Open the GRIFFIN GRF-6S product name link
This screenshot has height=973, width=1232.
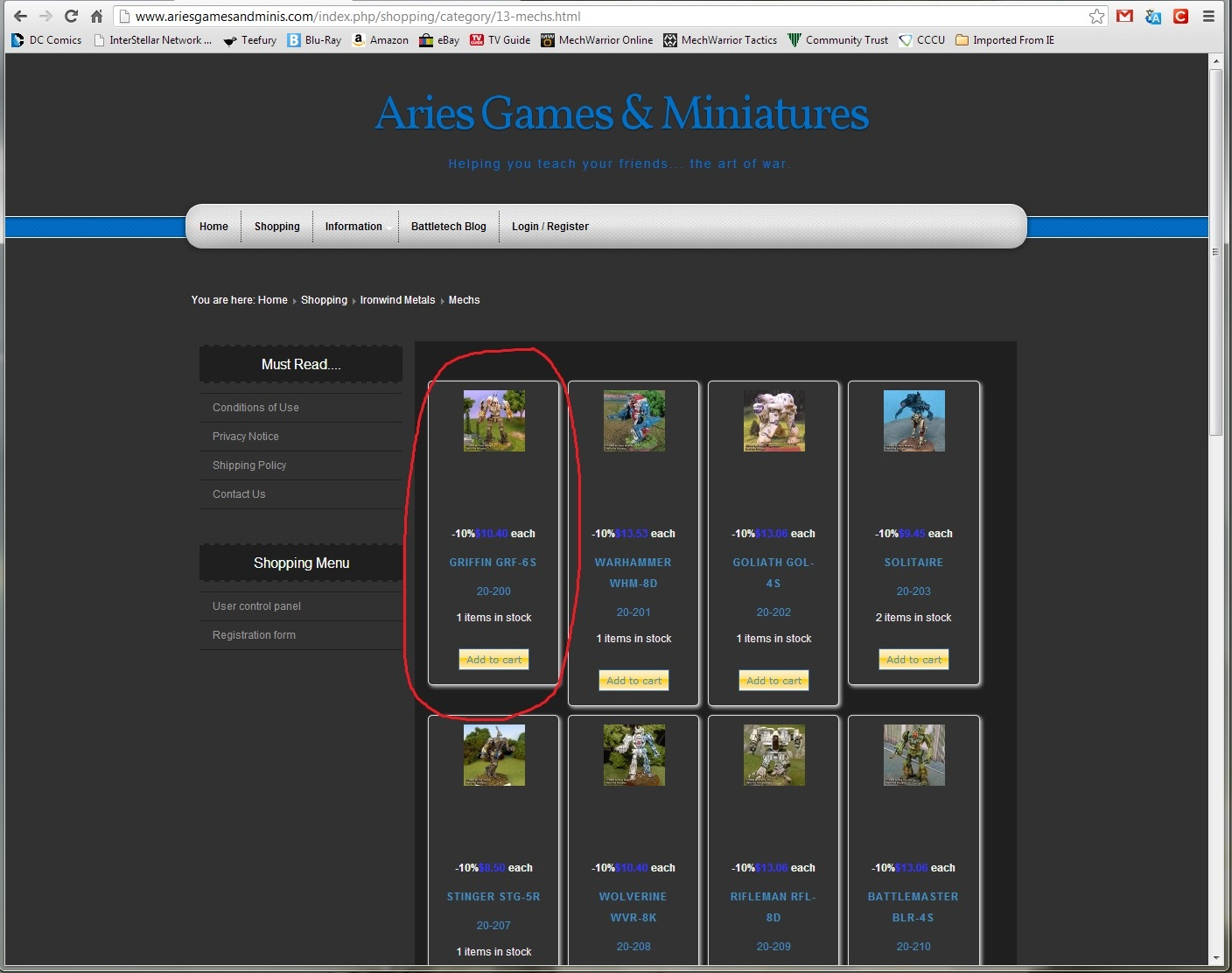point(493,563)
